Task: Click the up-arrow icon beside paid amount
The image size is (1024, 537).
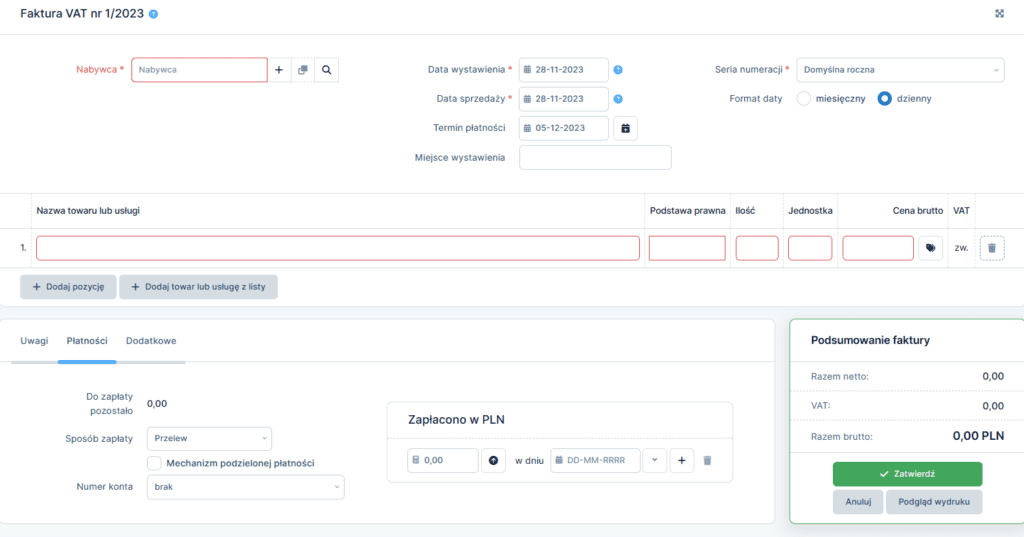Action: [x=493, y=460]
